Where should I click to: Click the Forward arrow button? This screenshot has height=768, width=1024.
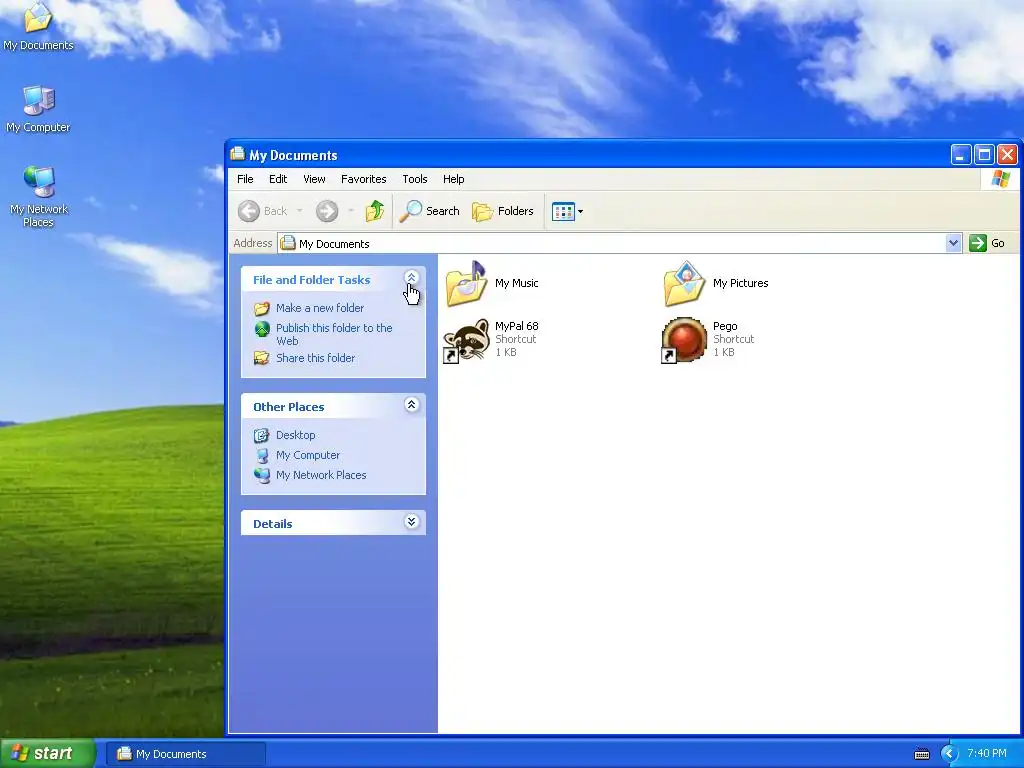point(327,211)
